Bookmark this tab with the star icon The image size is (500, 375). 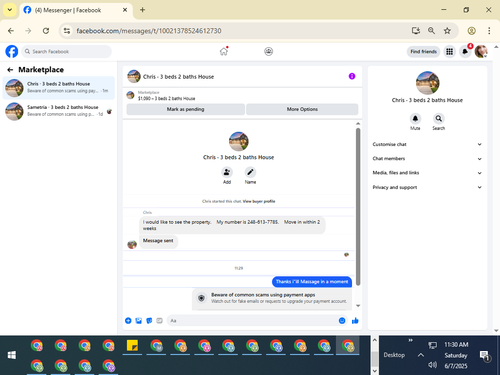[447, 31]
